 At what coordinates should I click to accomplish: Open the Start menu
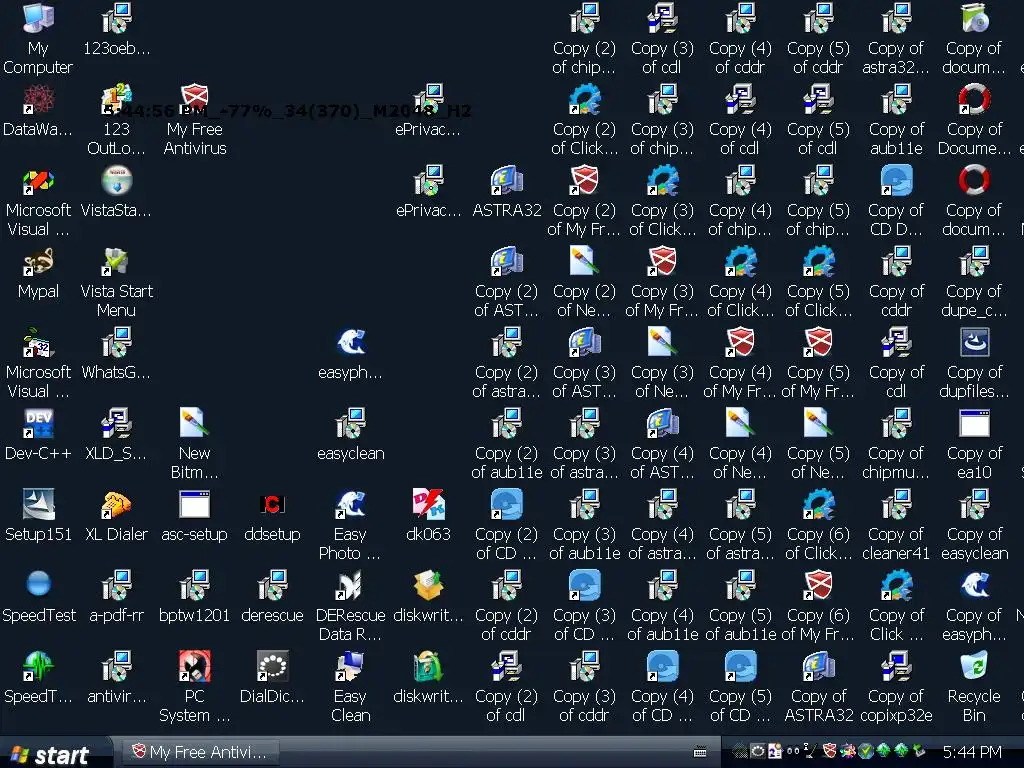[51, 755]
